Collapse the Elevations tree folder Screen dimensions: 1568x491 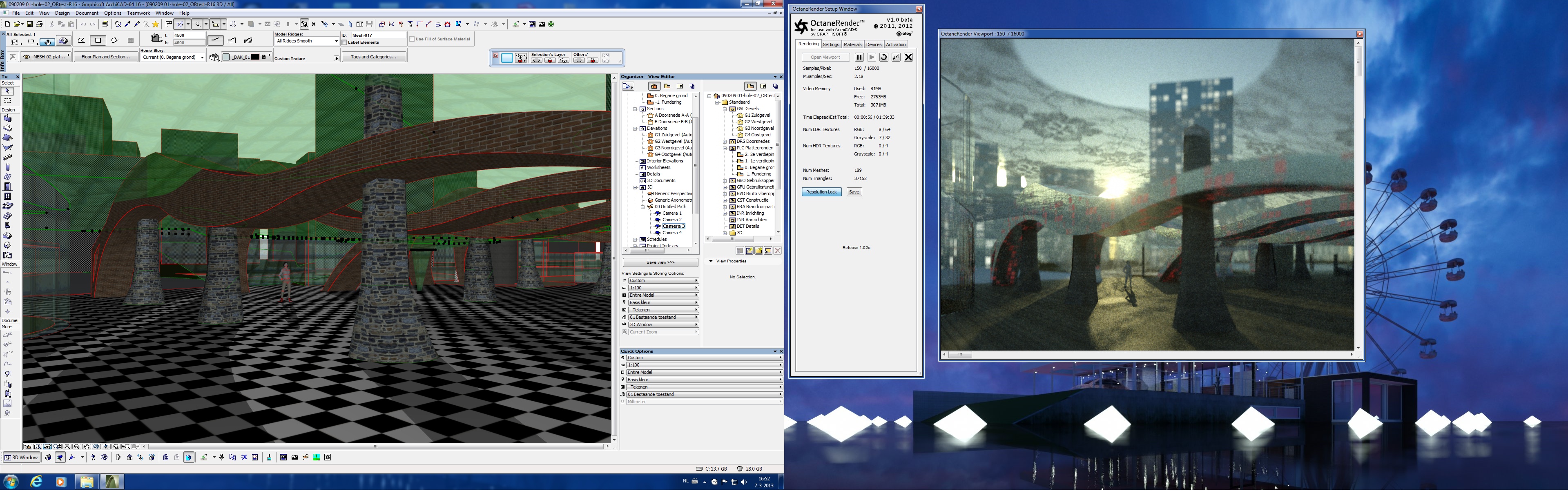pyautogui.click(x=635, y=129)
